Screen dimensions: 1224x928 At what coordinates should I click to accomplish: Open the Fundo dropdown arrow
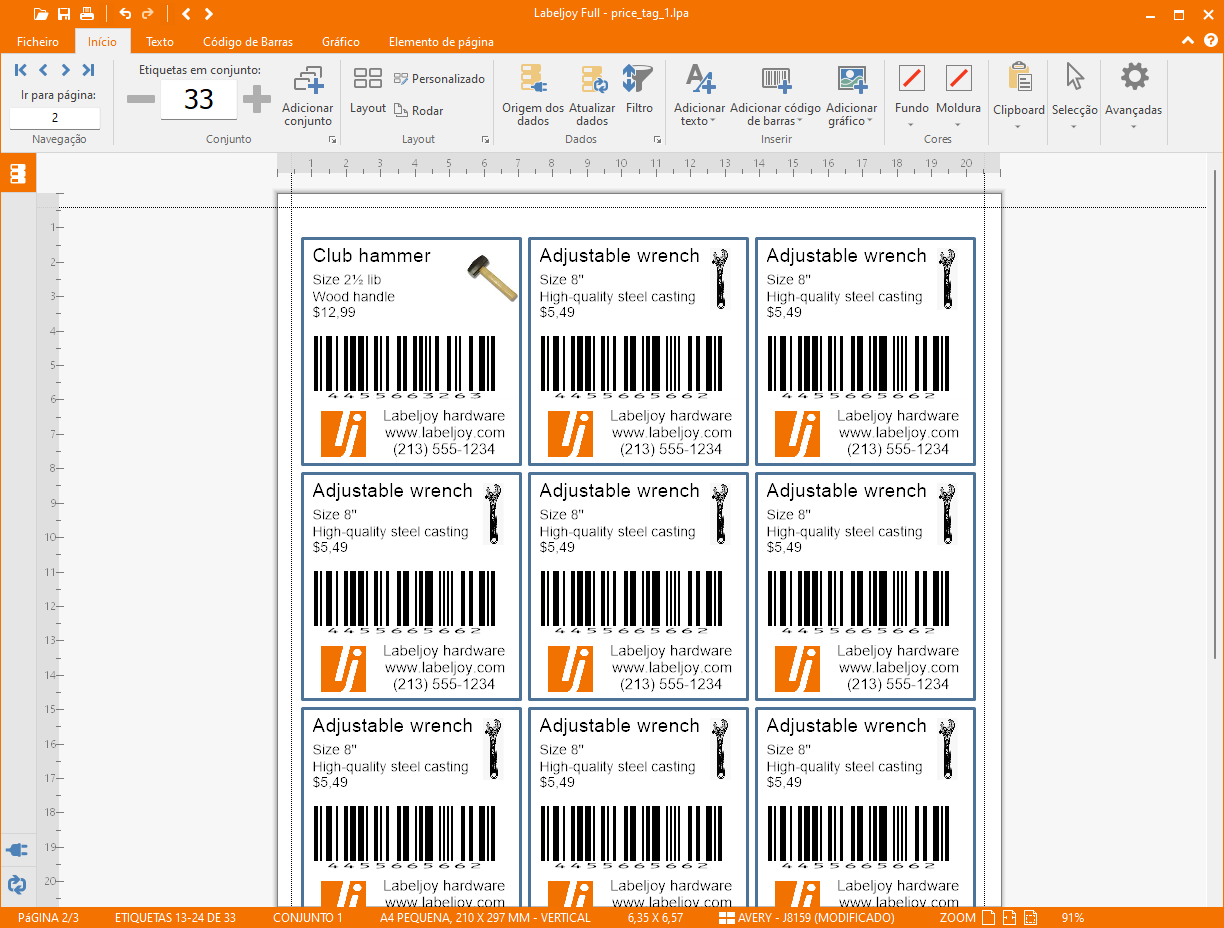click(911, 126)
